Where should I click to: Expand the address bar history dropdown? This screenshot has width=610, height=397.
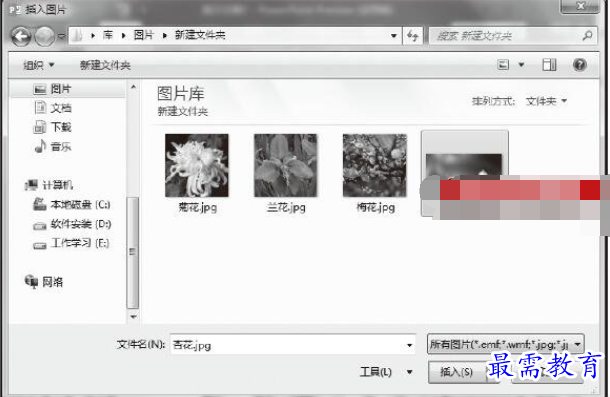tap(394, 36)
